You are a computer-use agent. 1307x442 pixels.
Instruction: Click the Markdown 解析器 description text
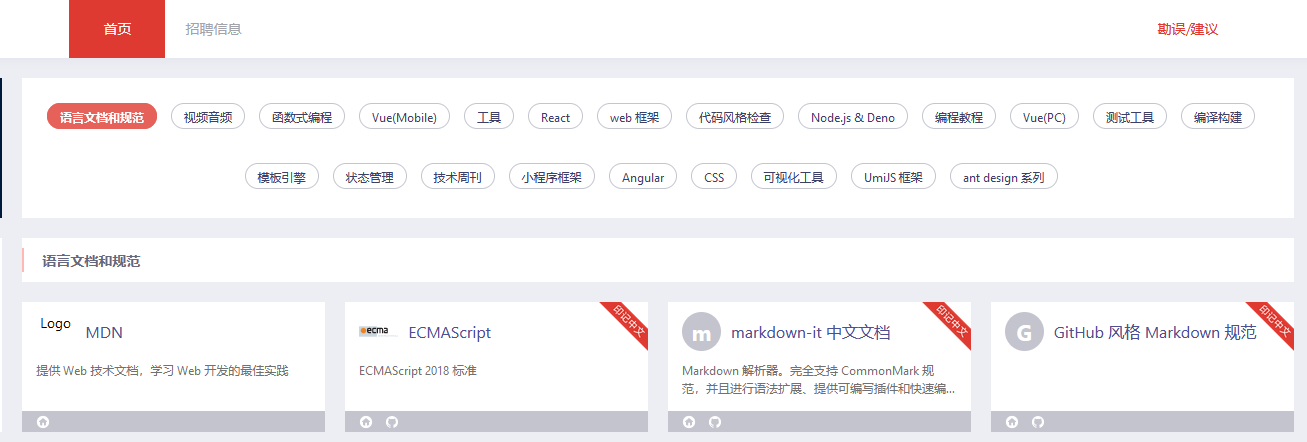pyautogui.click(x=818, y=380)
